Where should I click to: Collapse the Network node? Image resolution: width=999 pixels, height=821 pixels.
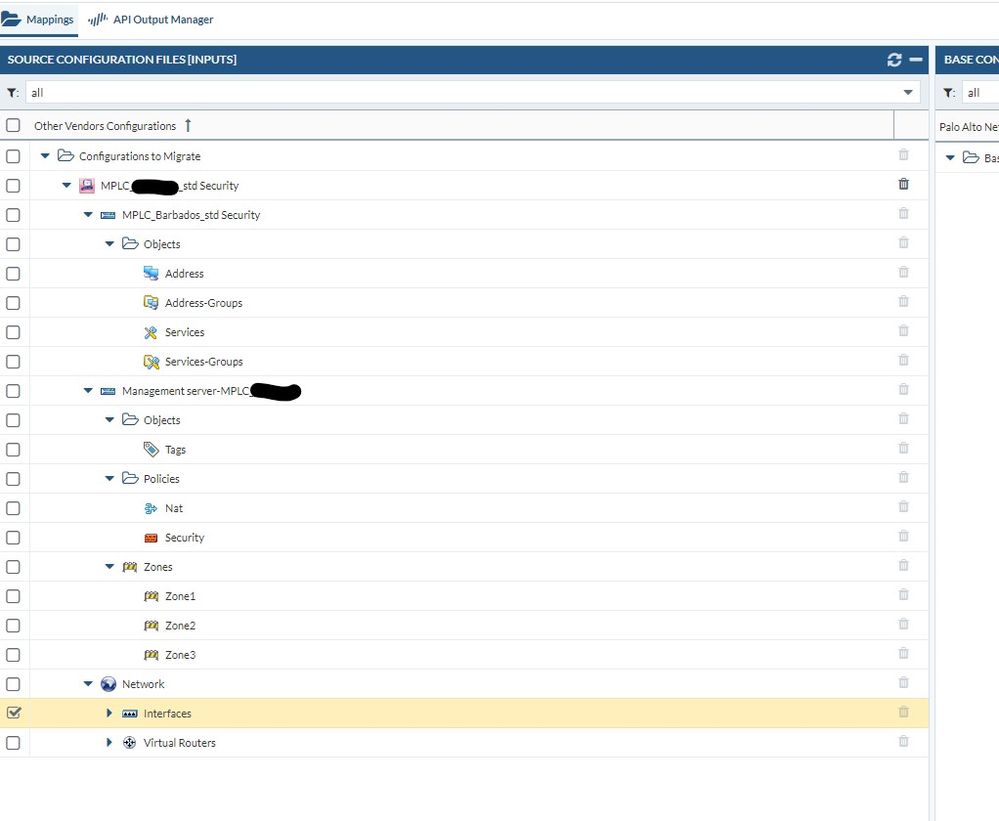[x=88, y=683]
